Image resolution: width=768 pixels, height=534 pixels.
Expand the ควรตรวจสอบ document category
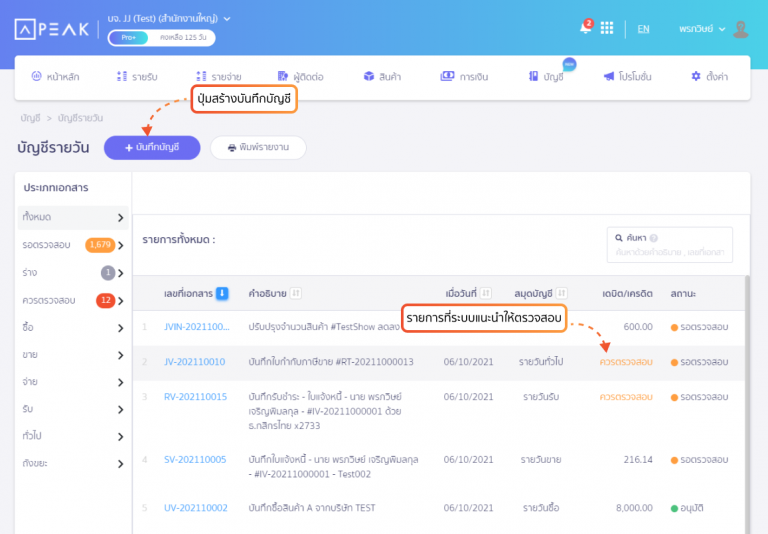120,300
